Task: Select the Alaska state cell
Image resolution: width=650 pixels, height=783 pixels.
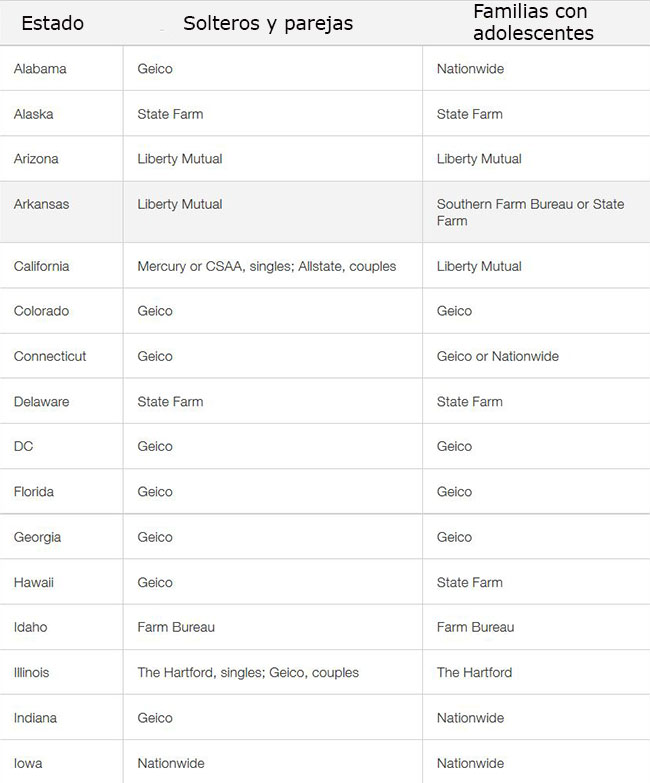Action: [x=33, y=114]
